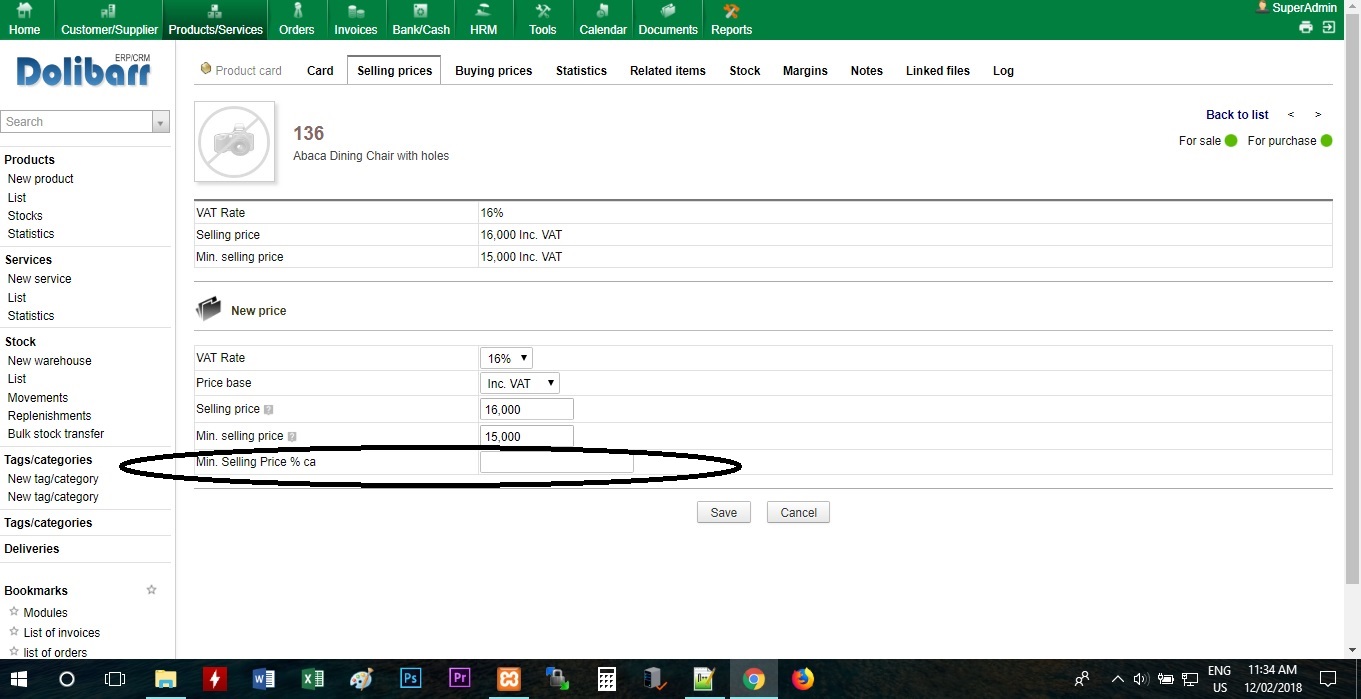Viewport: 1361px width, 699px height.
Task: Focus the sidebar Search field
Action: (x=76, y=122)
